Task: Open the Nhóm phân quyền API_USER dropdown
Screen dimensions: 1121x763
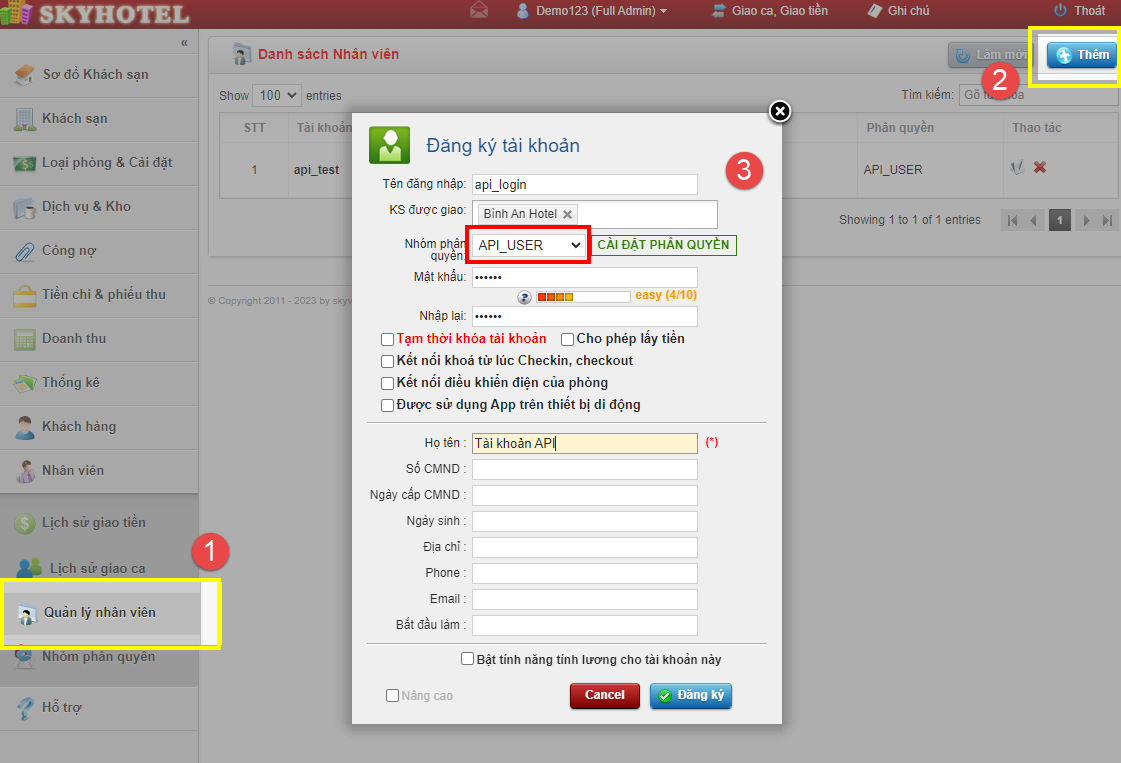Action: [529, 245]
